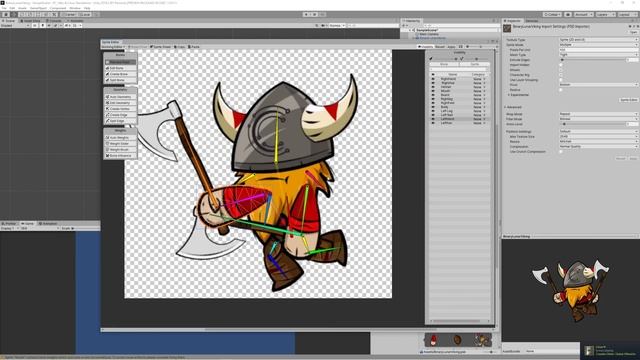This screenshot has height=360, width=640.
Task: Click the Visibility button in Sprite Editor
Action: point(426,47)
